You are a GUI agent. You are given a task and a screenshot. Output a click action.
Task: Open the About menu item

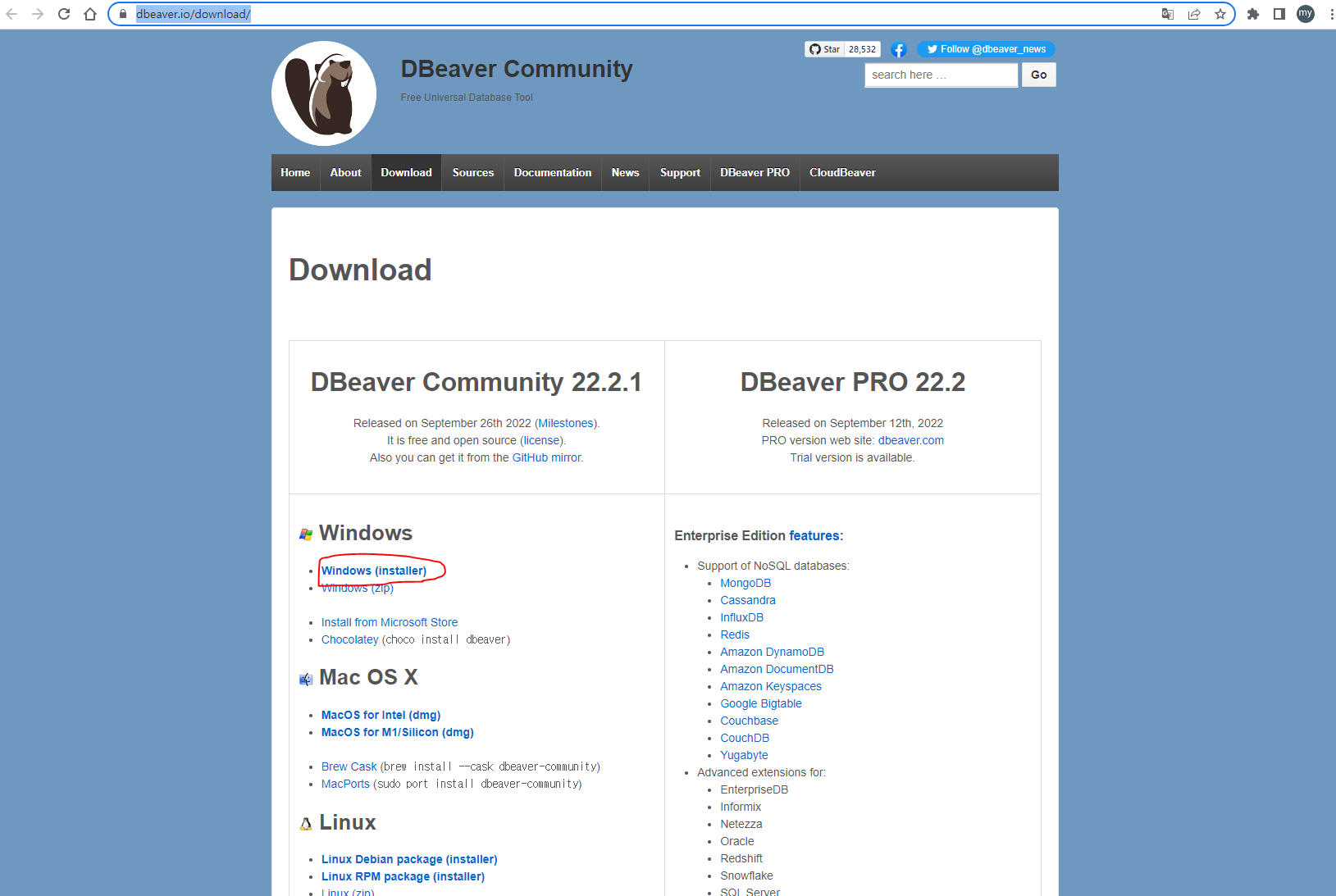click(x=345, y=172)
